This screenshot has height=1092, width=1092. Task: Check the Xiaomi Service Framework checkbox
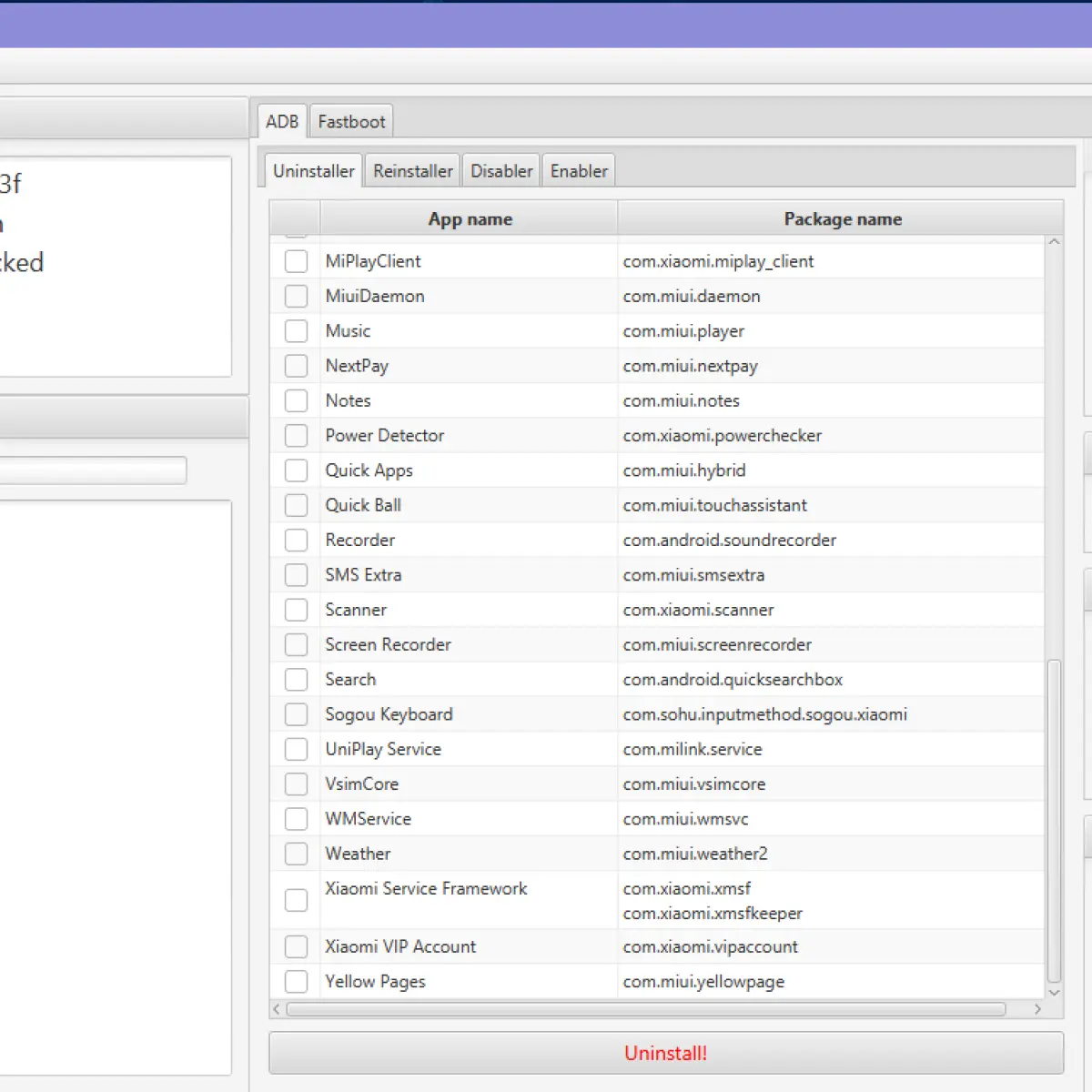point(296,900)
